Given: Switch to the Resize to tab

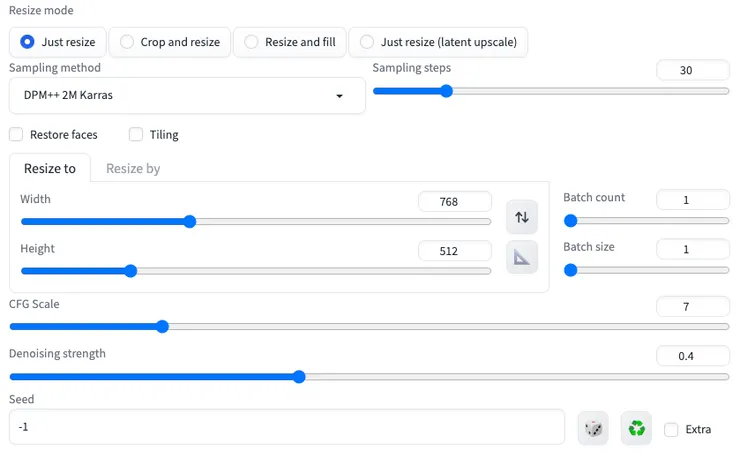Looking at the screenshot, I should pyautogui.click(x=50, y=168).
